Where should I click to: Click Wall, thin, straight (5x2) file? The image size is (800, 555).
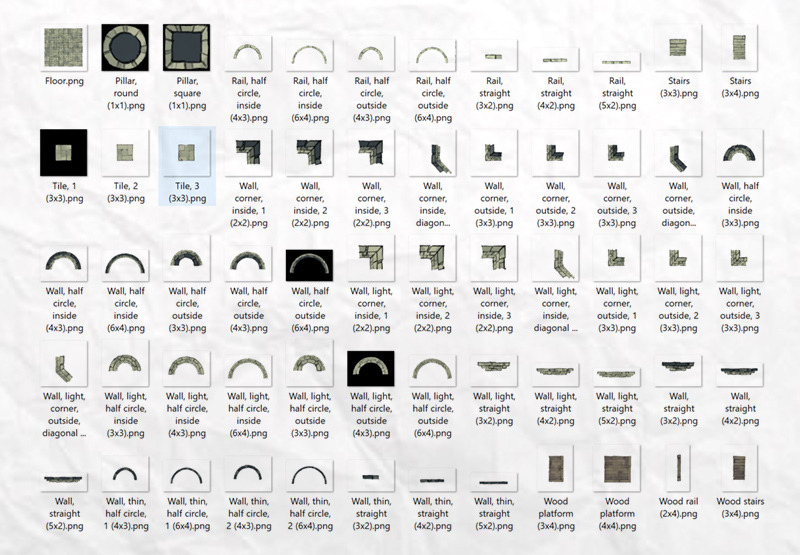pyautogui.click(x=494, y=477)
